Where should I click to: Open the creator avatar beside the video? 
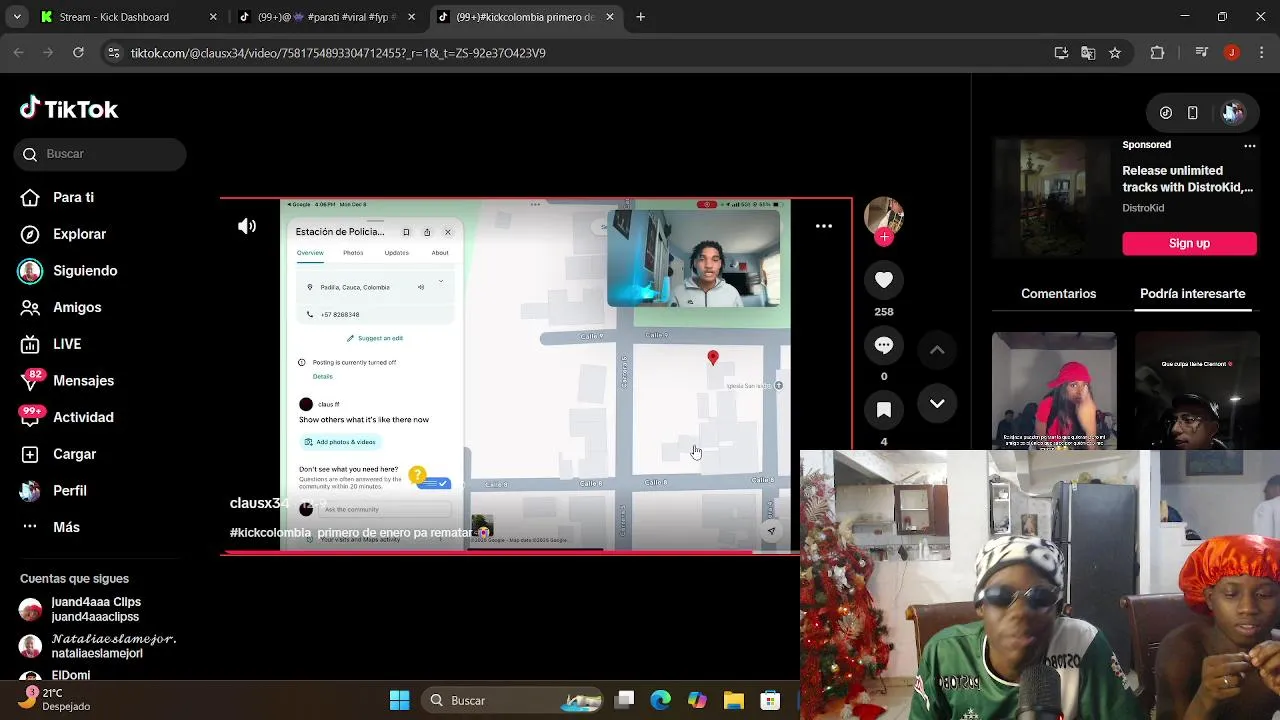884,217
